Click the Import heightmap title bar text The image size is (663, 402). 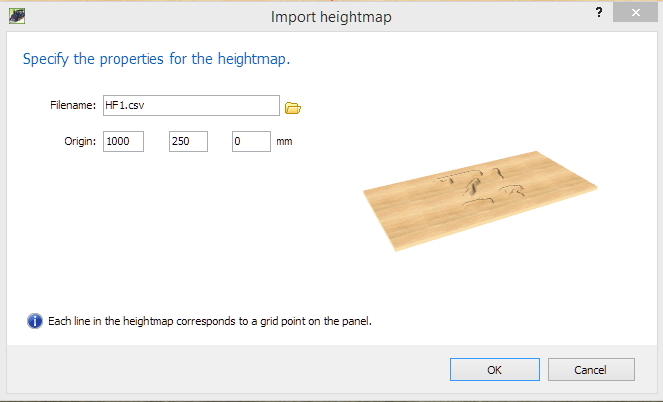(x=331, y=17)
